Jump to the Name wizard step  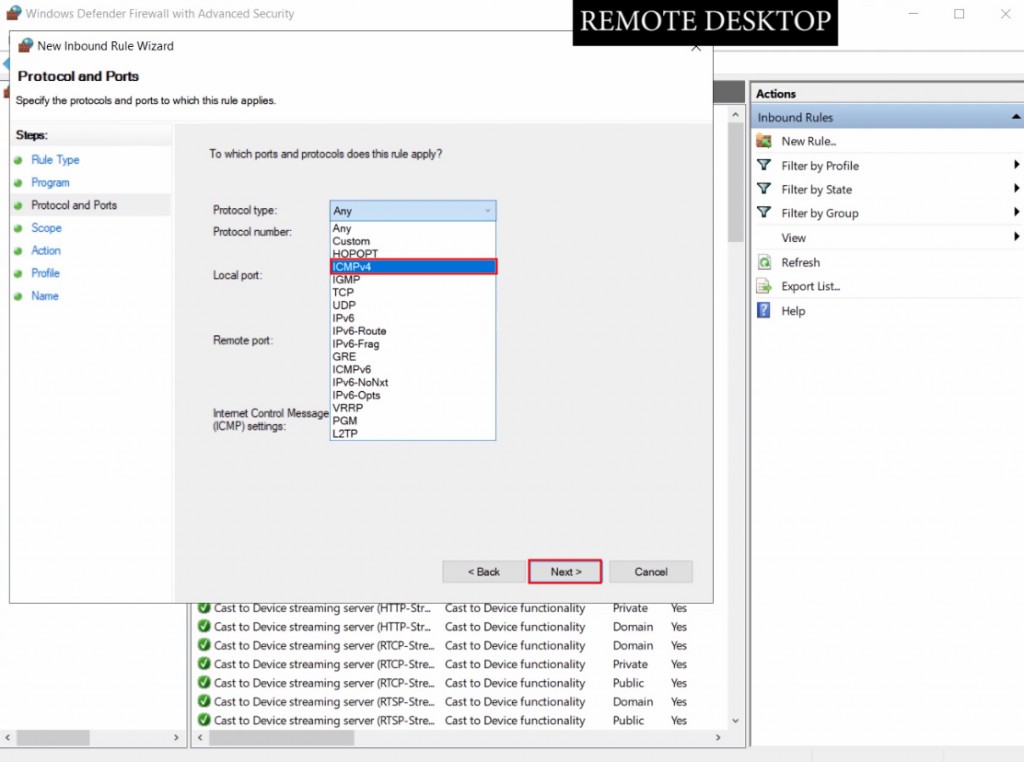(44, 296)
